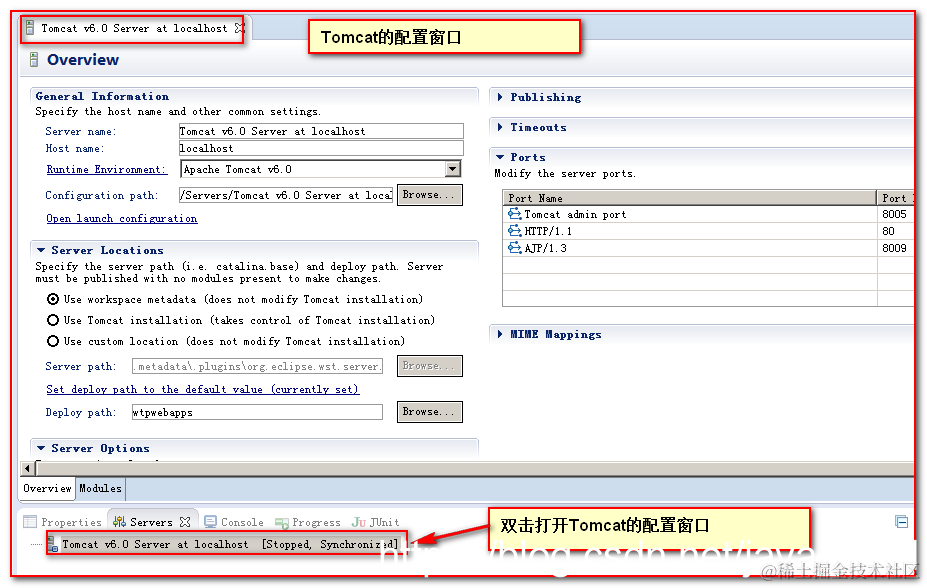Click the horizontal scrollbar left arrow
The height and width of the screenshot is (588, 927).
pos(27,469)
